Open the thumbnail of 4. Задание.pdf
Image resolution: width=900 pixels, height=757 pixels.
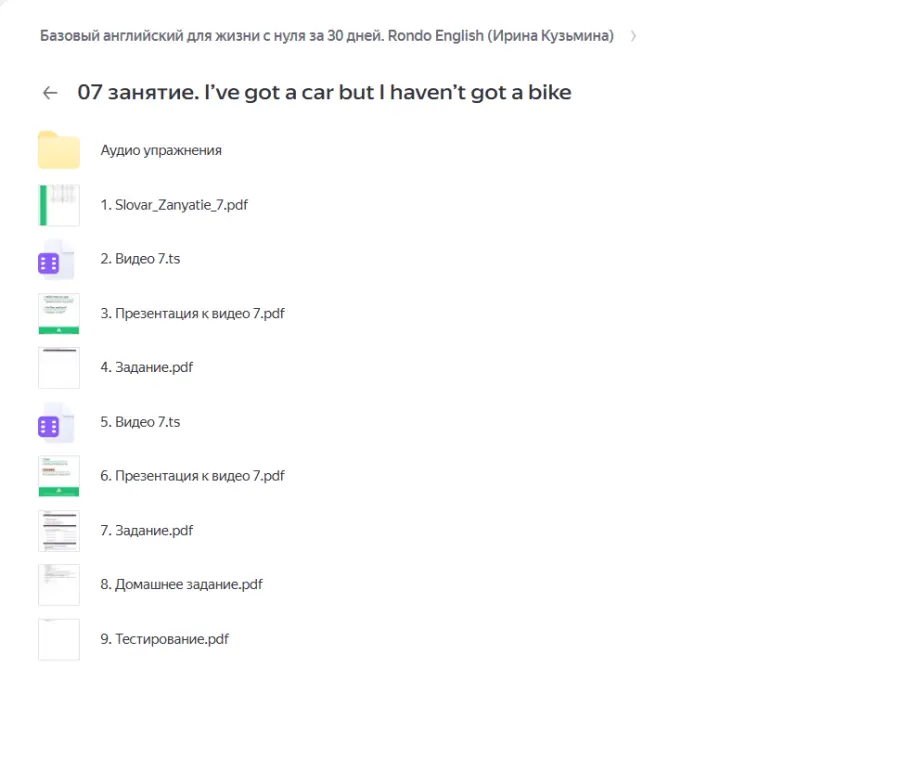tap(59, 368)
